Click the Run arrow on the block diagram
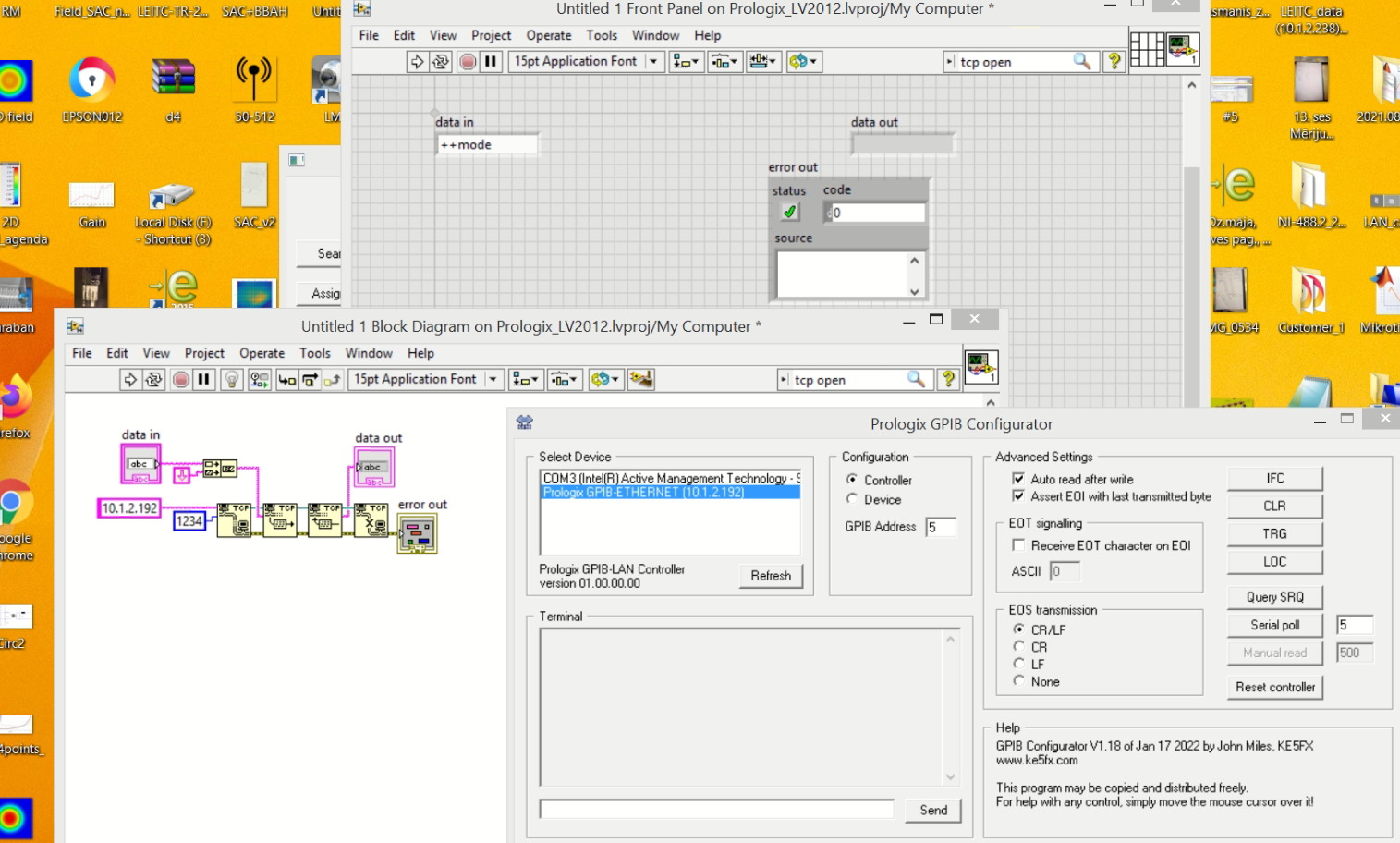This screenshot has width=1400, height=843. [133, 379]
